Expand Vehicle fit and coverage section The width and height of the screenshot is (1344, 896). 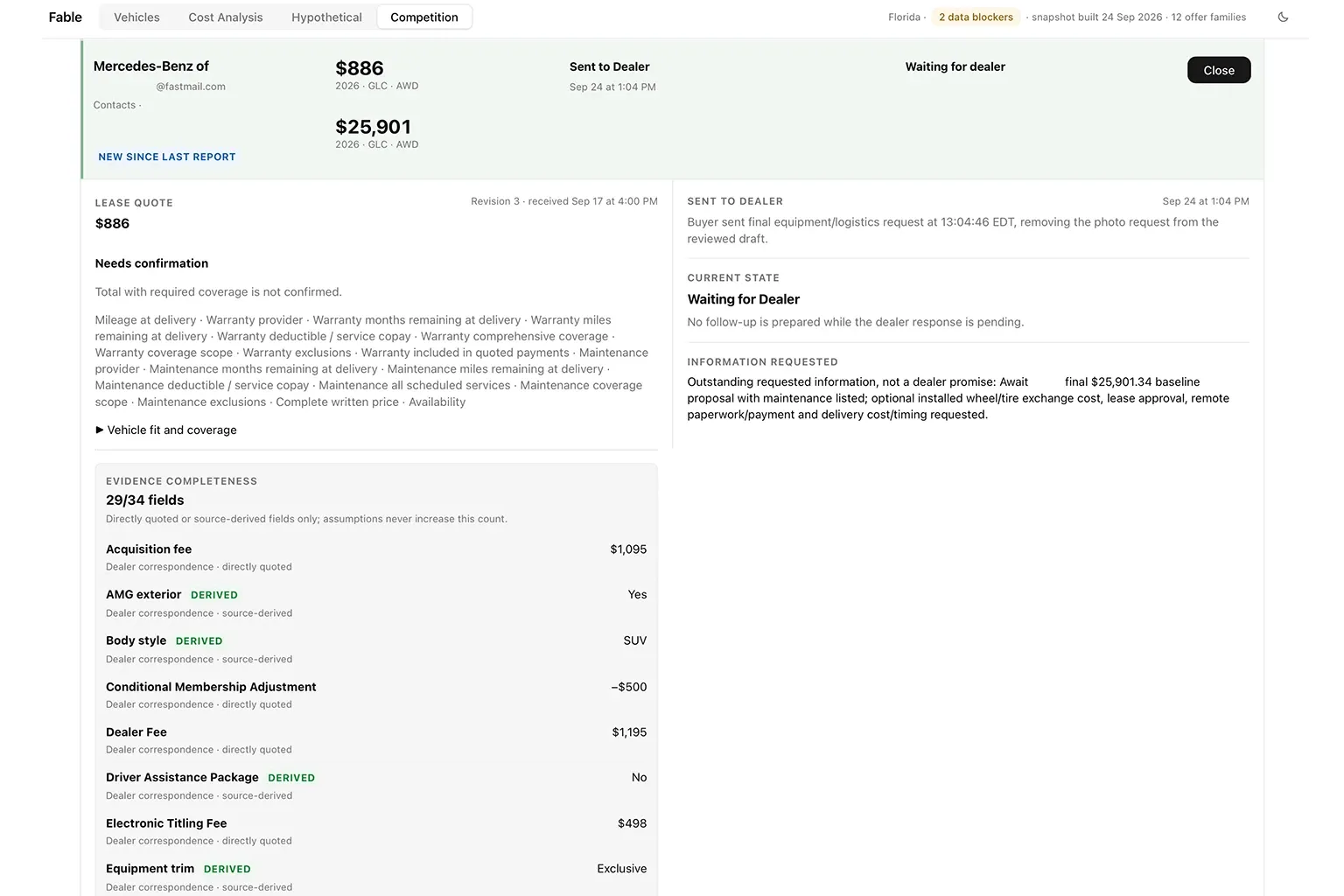pos(166,430)
